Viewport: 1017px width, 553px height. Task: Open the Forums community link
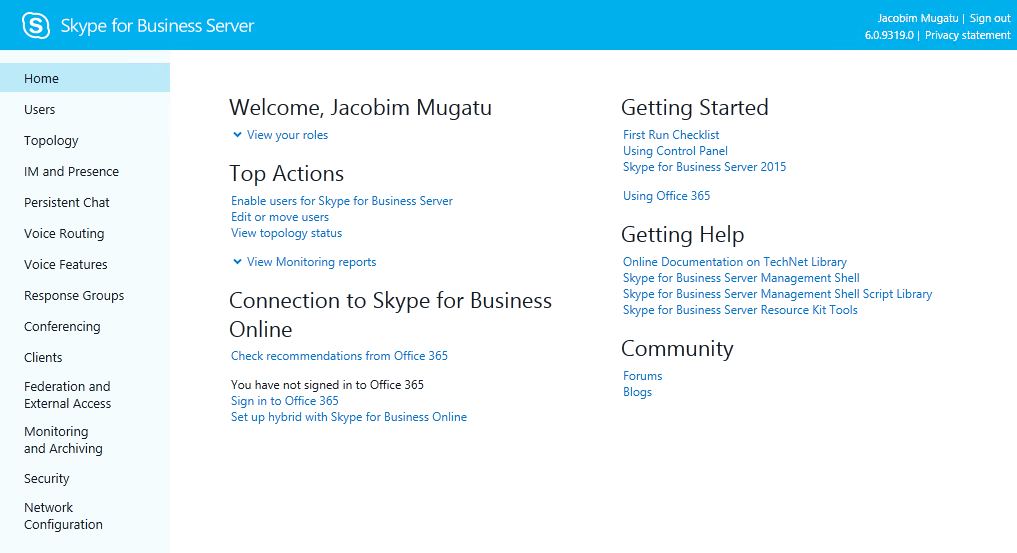(643, 376)
